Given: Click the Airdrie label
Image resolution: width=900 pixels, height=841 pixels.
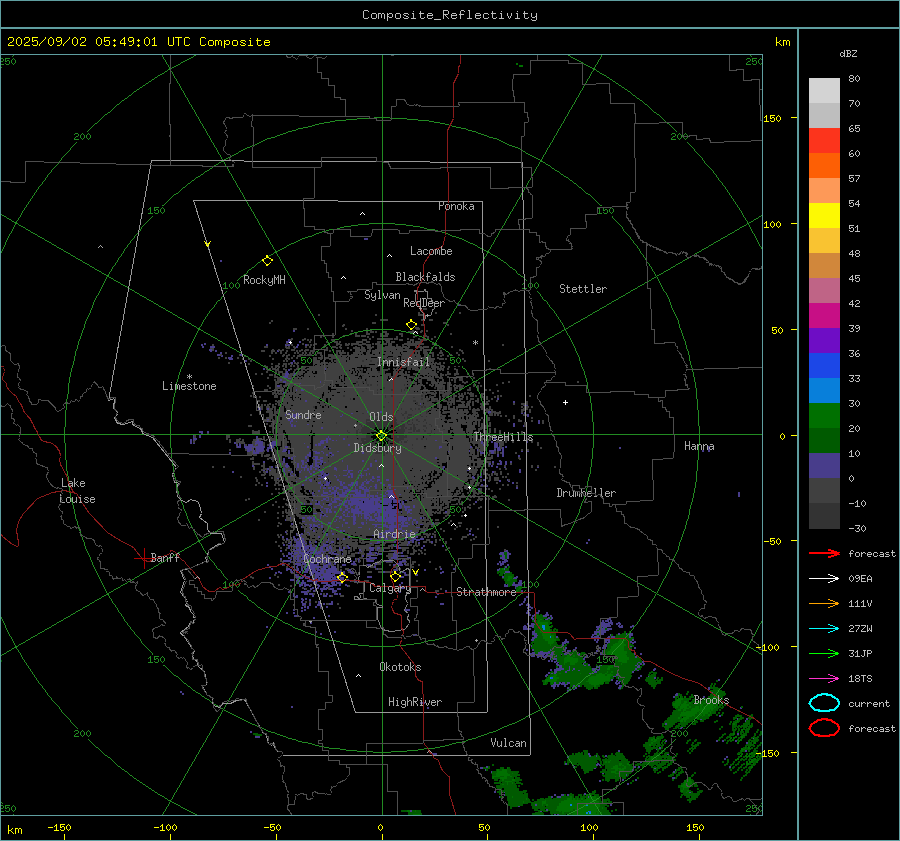Looking at the screenshot, I should click(x=394, y=534).
